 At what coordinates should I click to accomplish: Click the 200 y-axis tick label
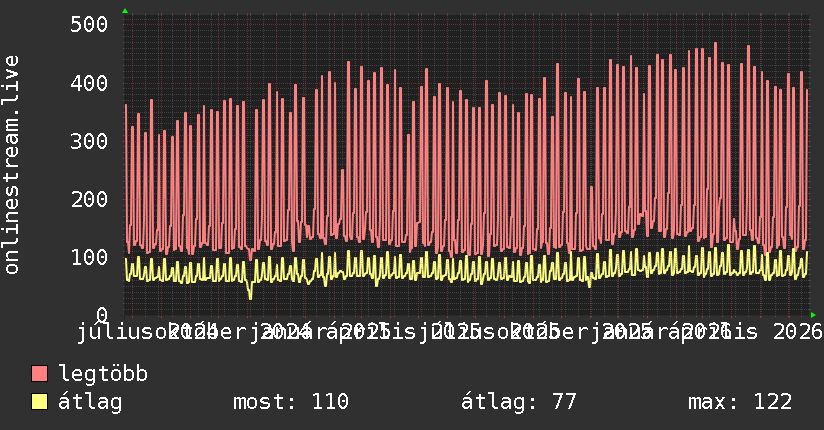pos(89,199)
